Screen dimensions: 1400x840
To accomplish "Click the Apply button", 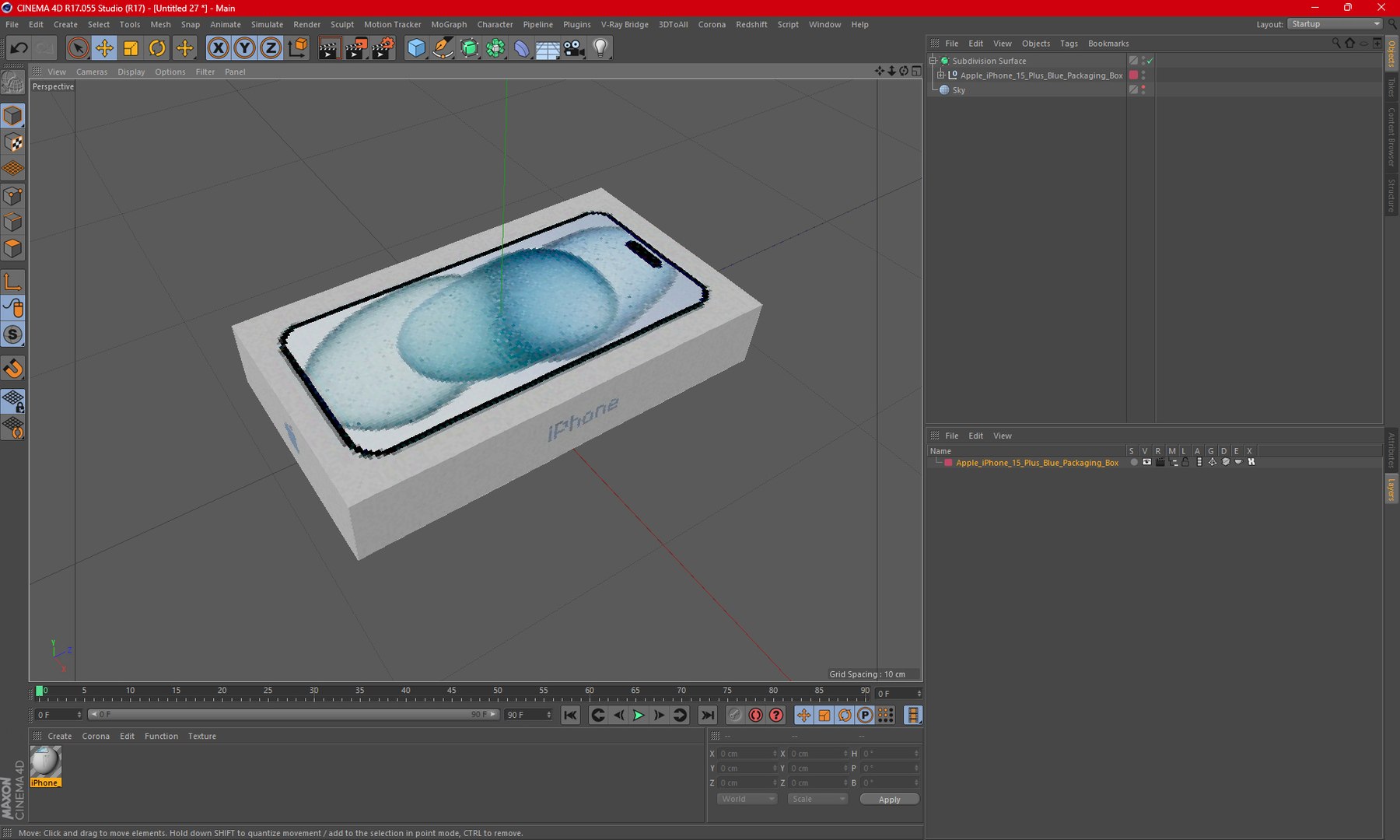I will pos(890,799).
